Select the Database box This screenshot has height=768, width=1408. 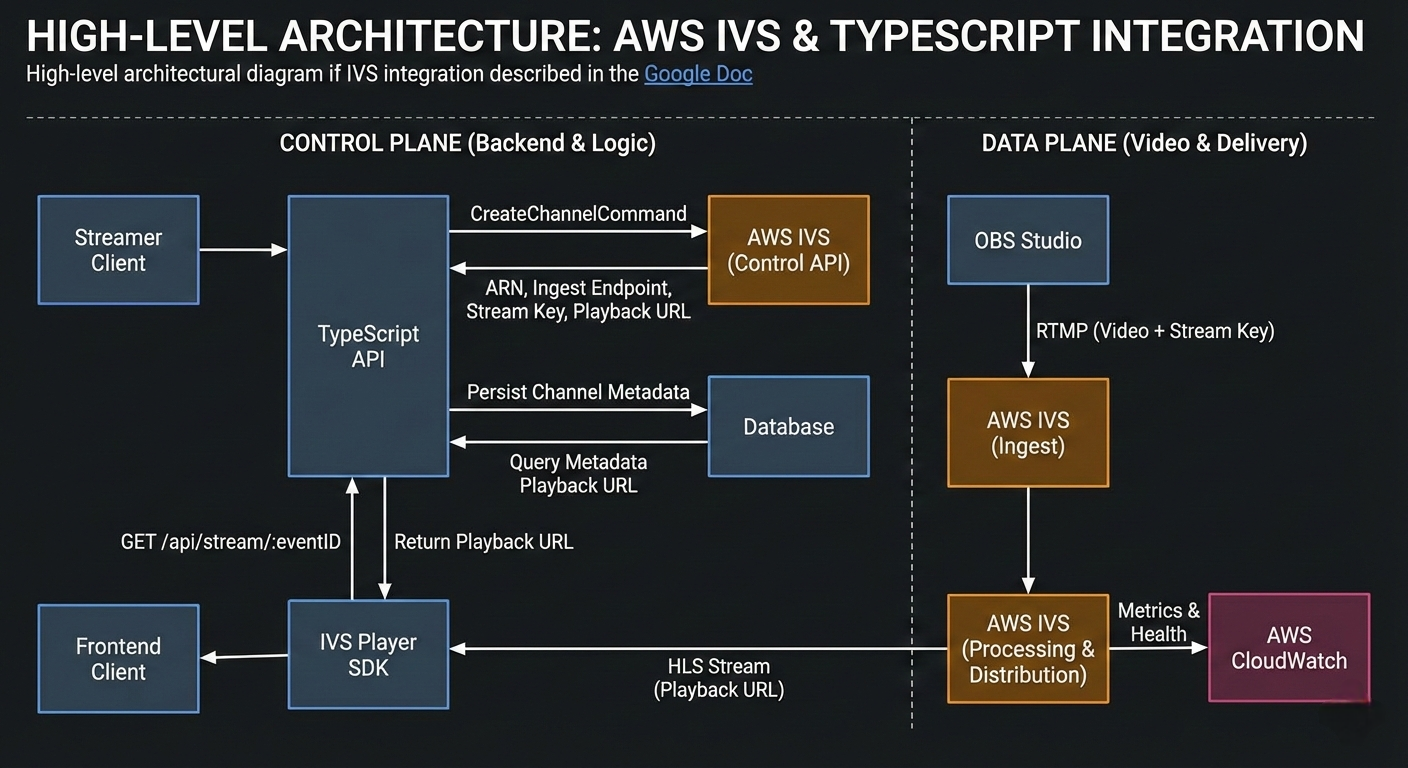point(789,427)
